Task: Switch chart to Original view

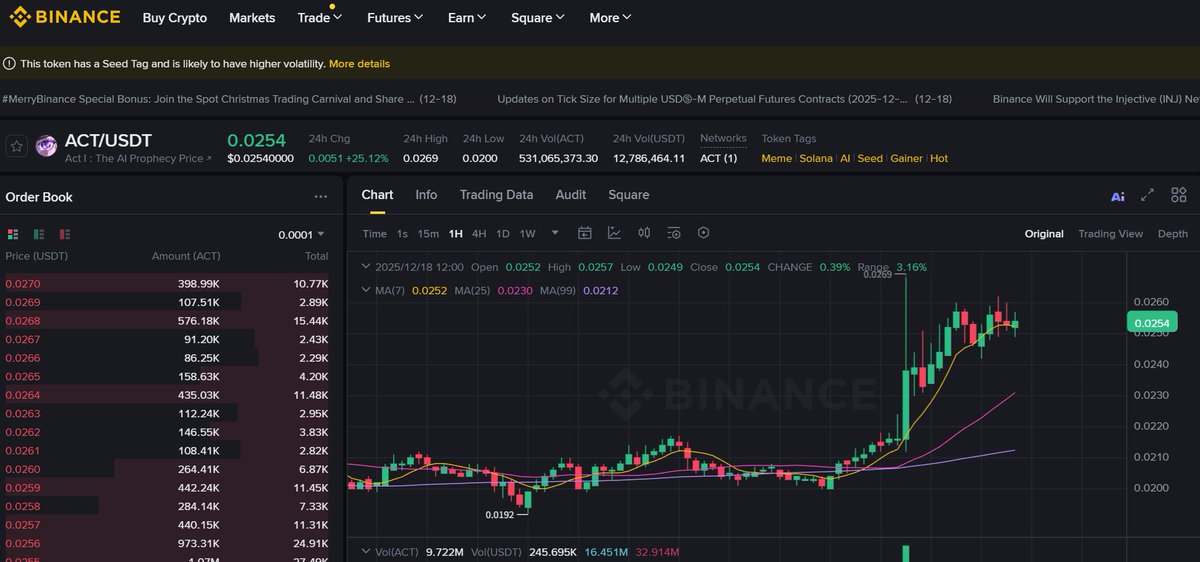Action: click(1044, 234)
